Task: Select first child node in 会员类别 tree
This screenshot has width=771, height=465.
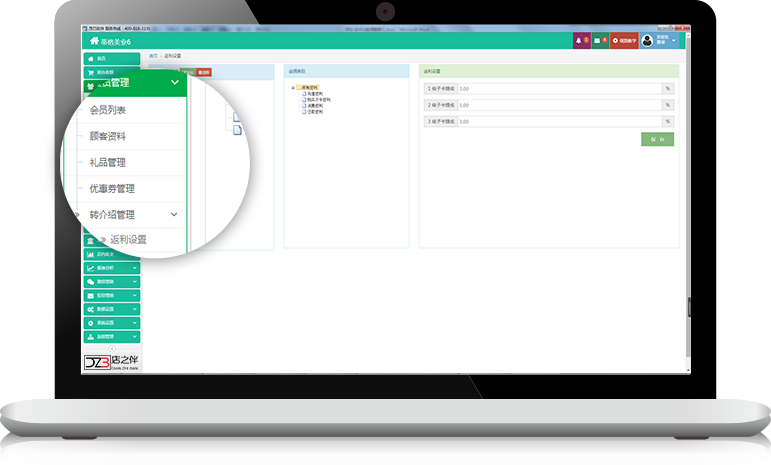Action: coord(312,93)
